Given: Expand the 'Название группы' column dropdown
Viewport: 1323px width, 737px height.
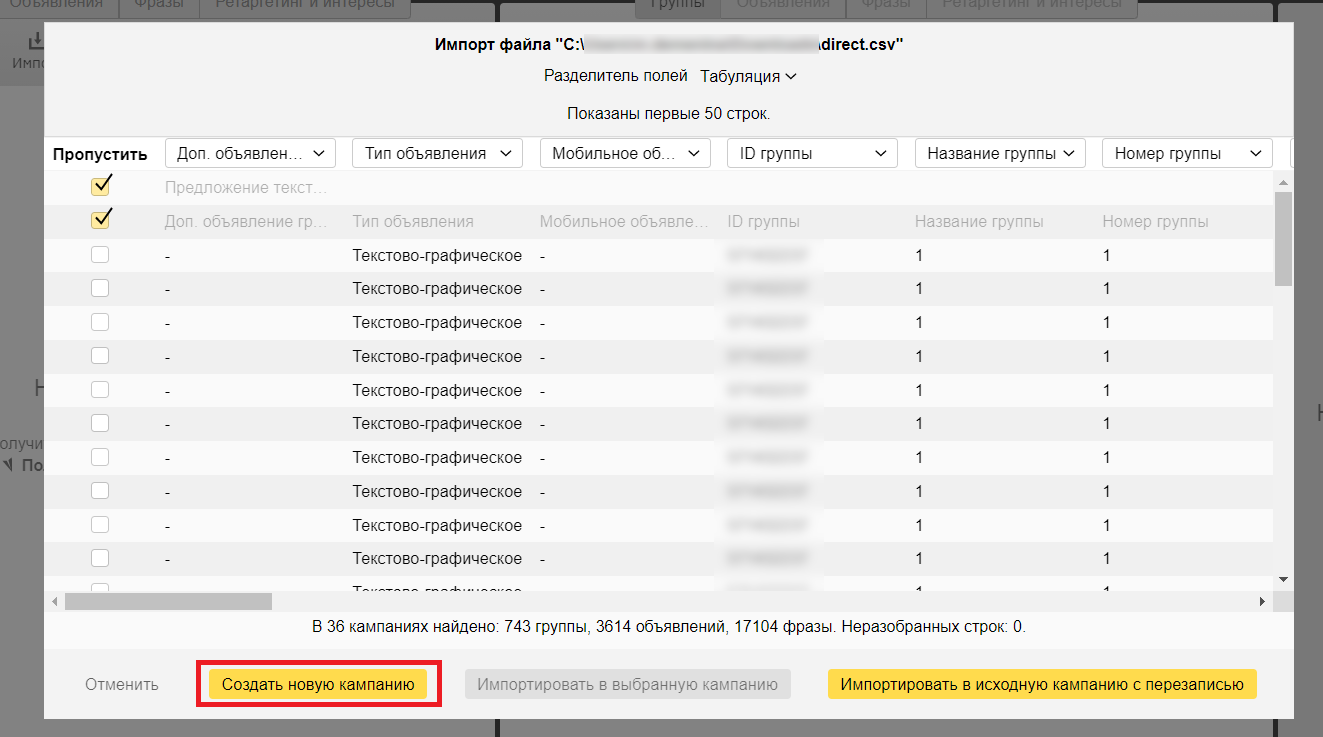Looking at the screenshot, I should tap(999, 153).
